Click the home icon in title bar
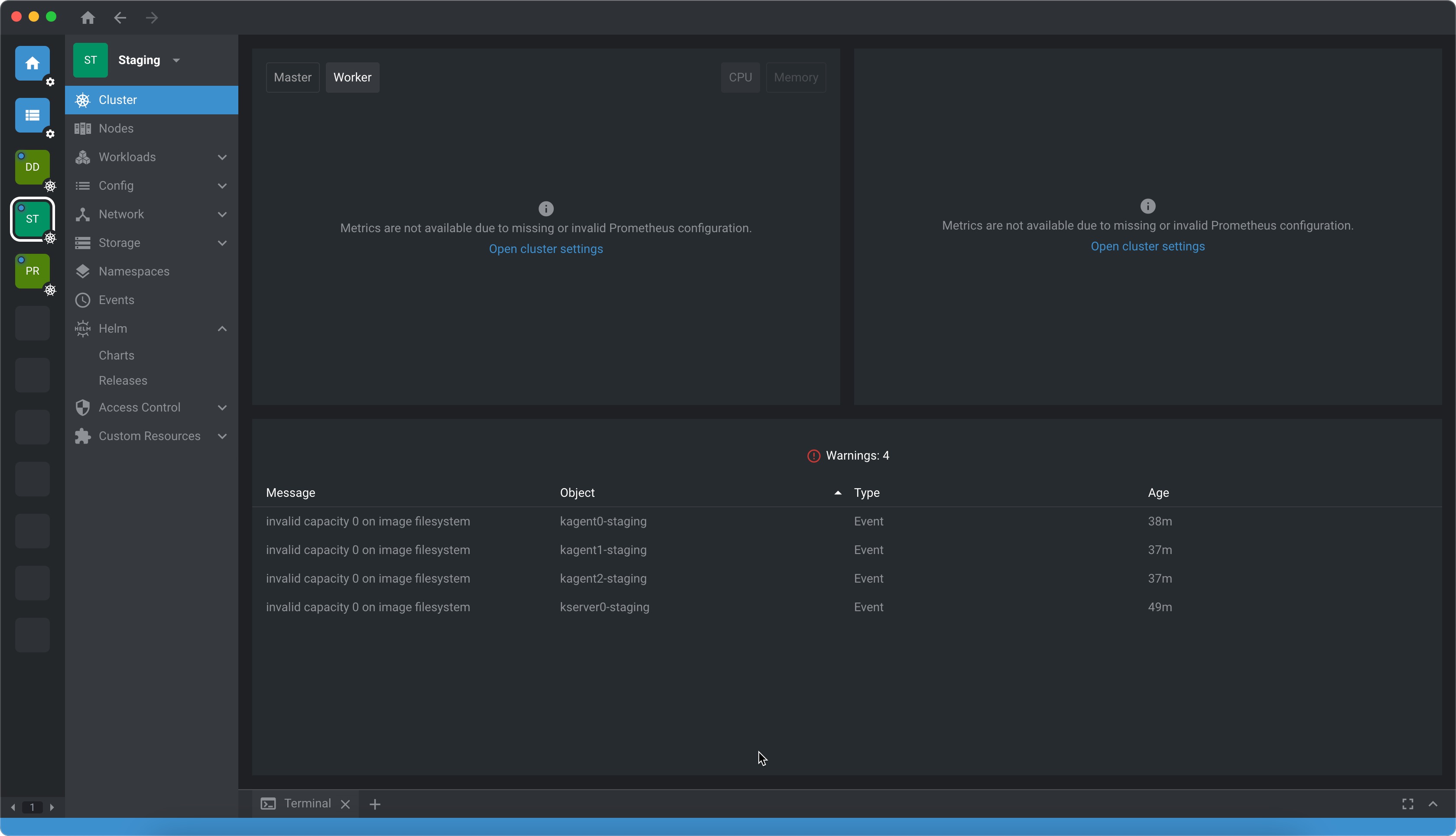The height and width of the screenshot is (836, 1456). pyautogui.click(x=88, y=18)
